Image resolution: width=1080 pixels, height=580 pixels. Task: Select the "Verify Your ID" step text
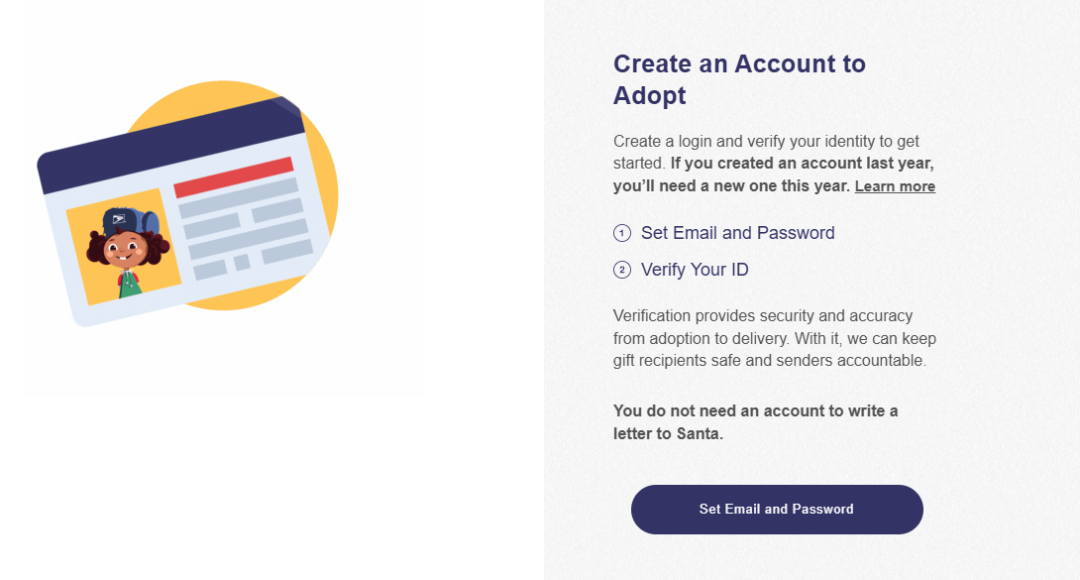point(694,270)
